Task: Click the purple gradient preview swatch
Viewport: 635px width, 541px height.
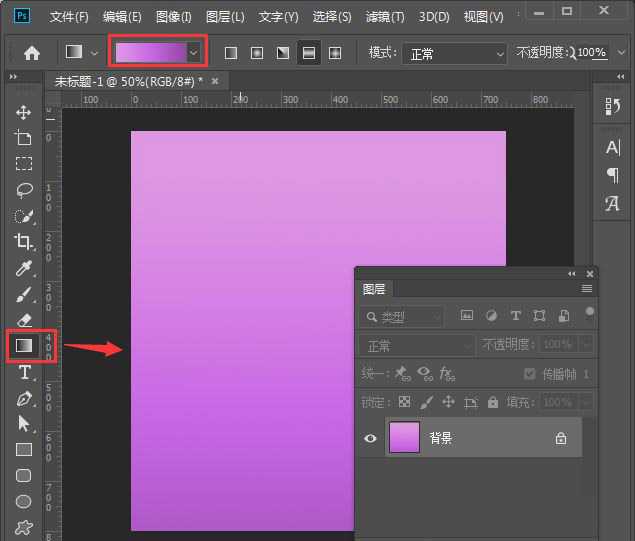Action: coord(150,53)
